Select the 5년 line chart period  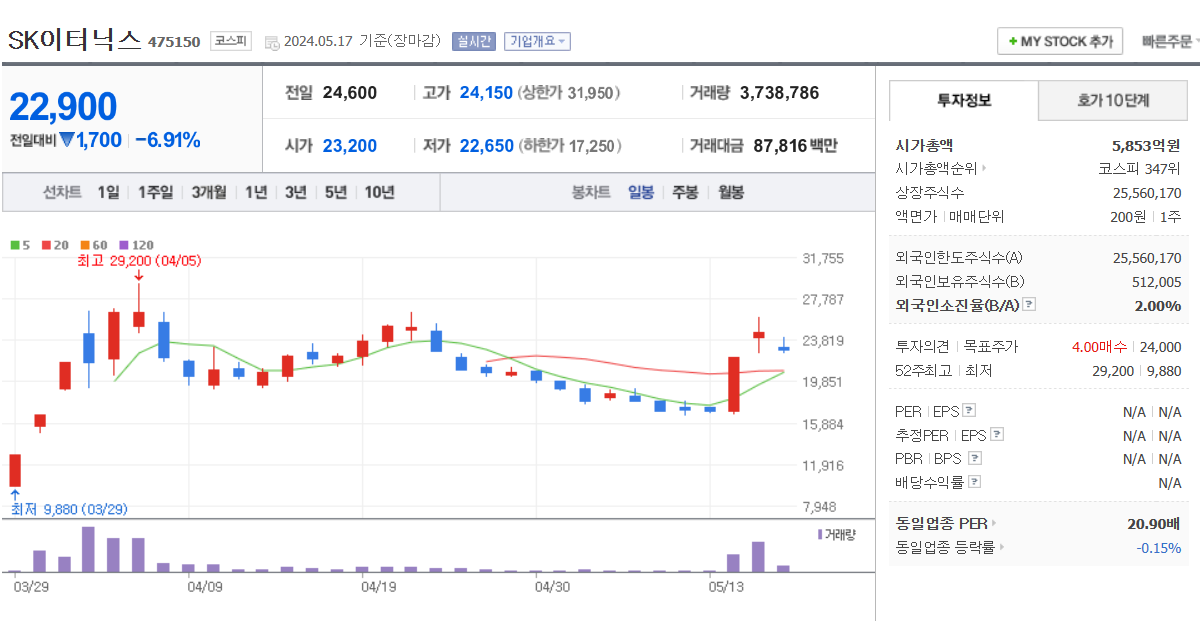(x=335, y=193)
